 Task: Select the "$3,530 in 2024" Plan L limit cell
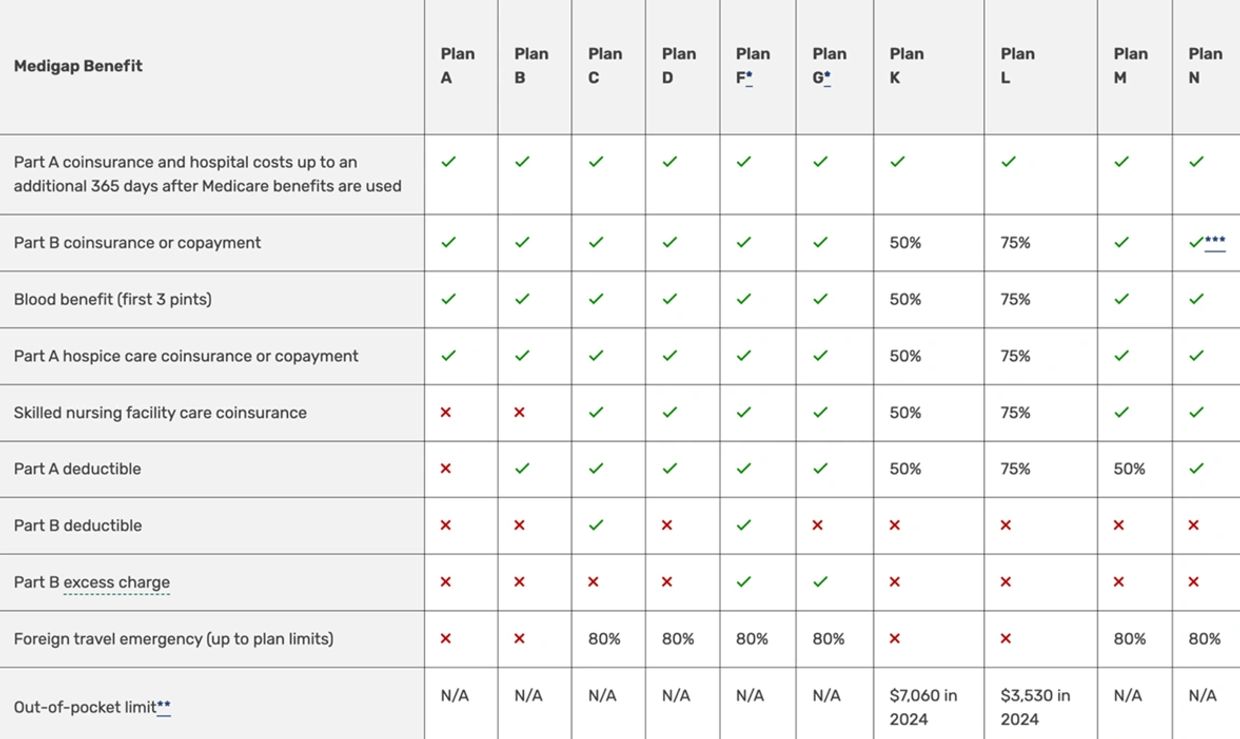coord(1035,707)
